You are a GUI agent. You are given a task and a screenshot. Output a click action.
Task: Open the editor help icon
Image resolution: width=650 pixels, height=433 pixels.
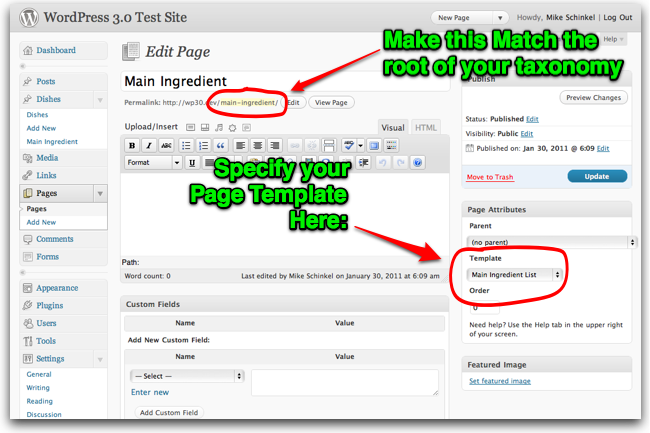(x=417, y=162)
